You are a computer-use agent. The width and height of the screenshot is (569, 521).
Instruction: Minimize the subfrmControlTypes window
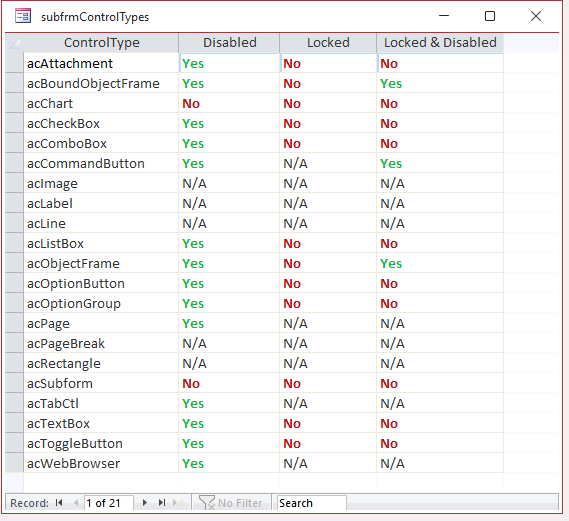(x=444, y=16)
